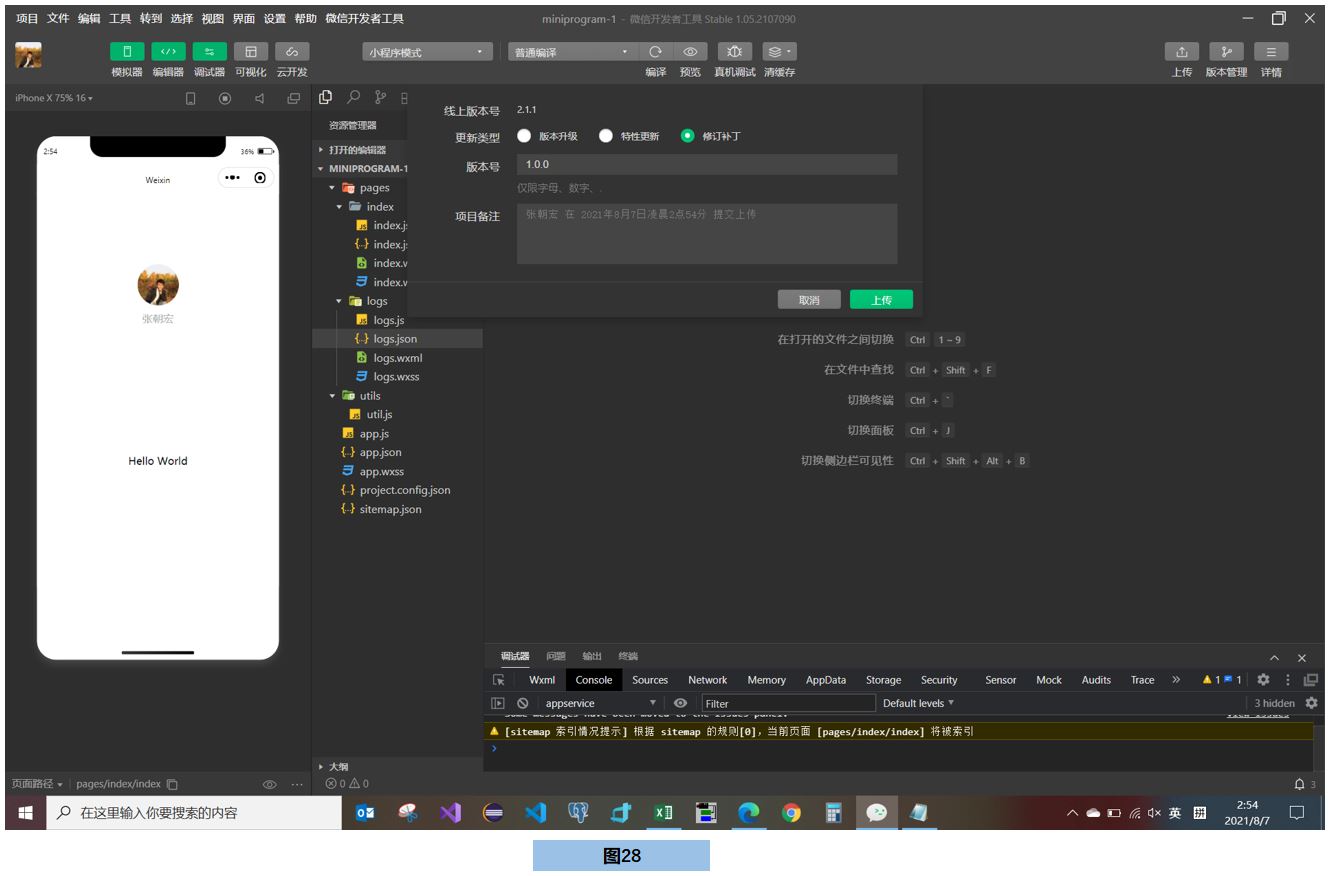The image size is (1331, 876).
Task: Toggle the 模拟器 simulator panel button
Action: tap(127, 51)
